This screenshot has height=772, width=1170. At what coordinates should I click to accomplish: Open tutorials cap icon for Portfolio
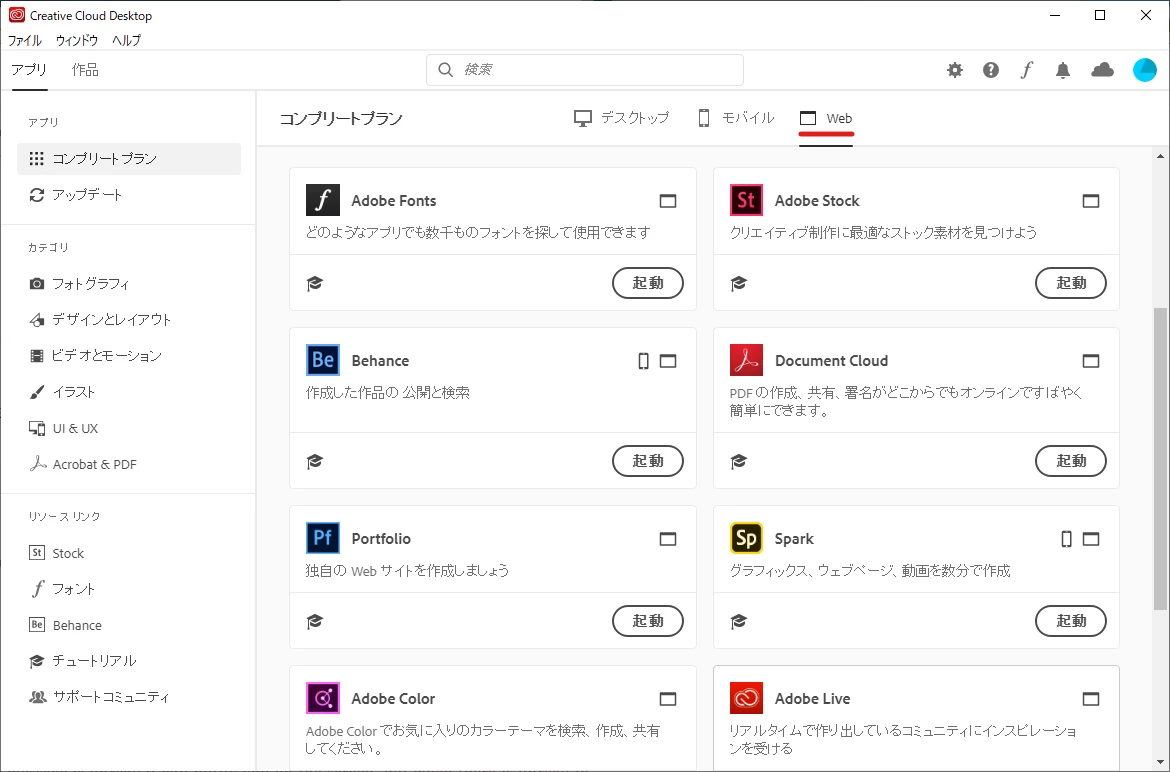pyautogui.click(x=315, y=621)
